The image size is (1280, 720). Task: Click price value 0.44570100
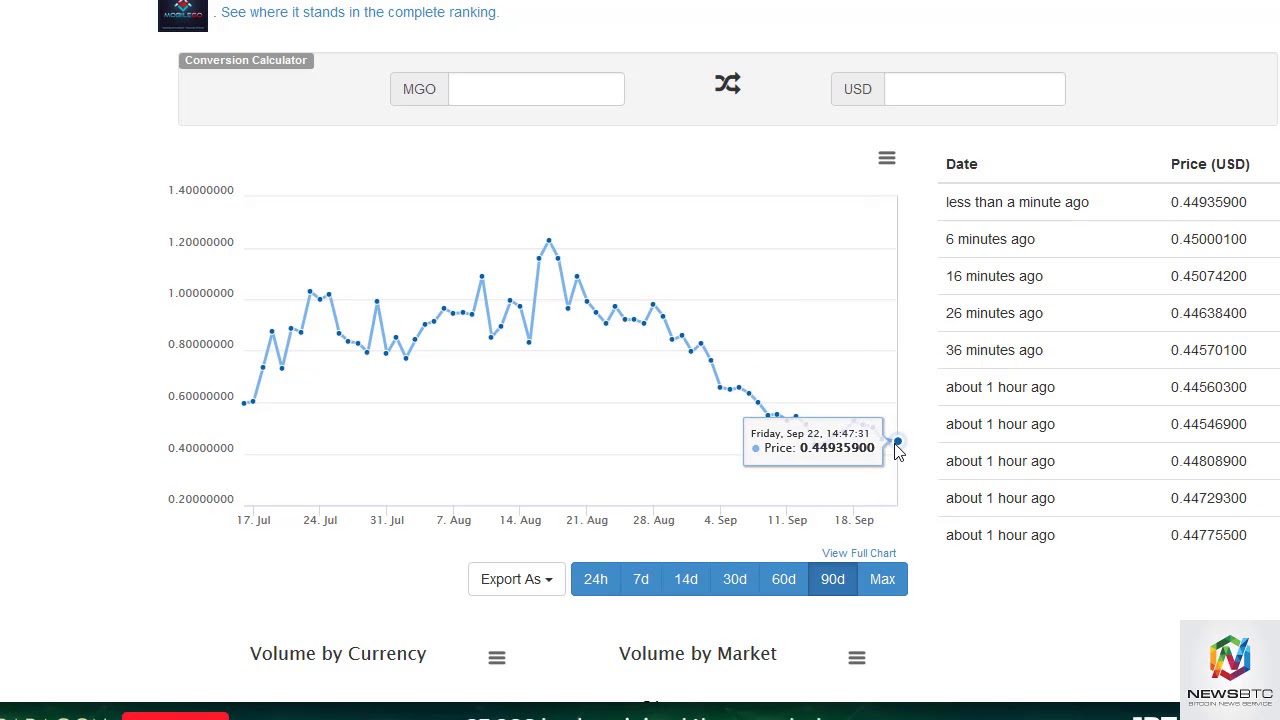1209,350
